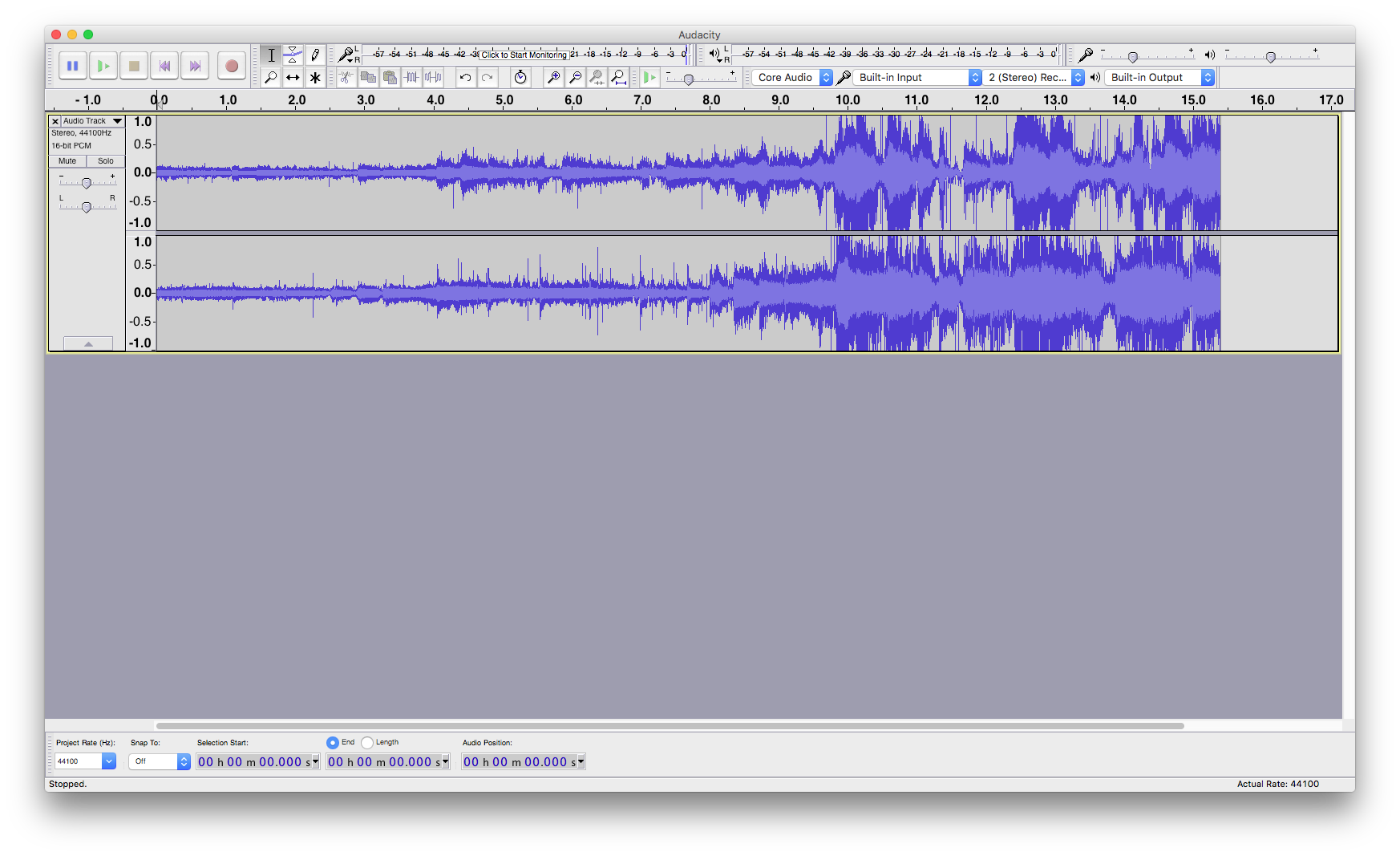Screen dimensions: 1400x856
Task: Click the Pause transport button
Action: coord(72,66)
